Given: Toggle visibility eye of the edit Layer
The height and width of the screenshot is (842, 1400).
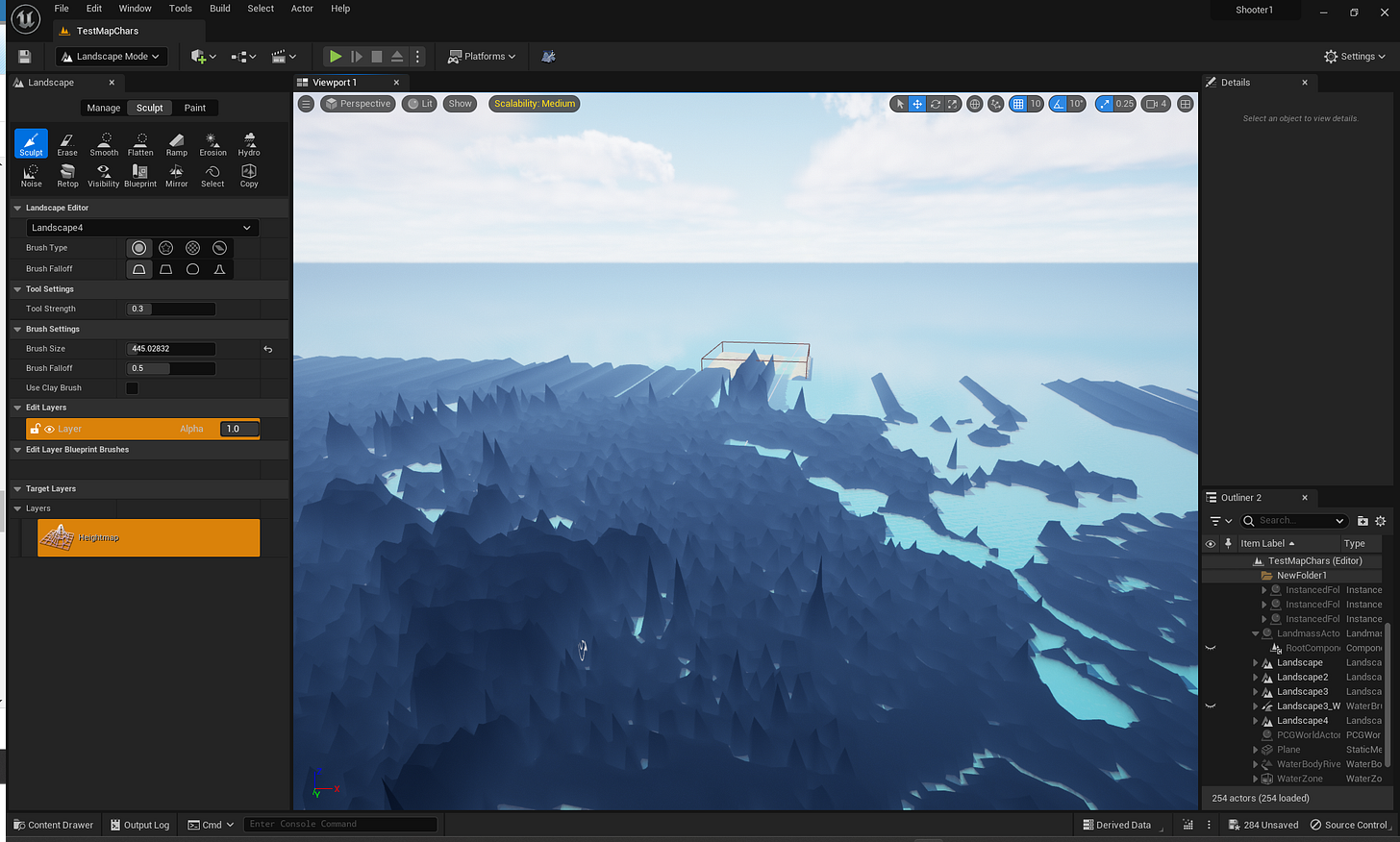Looking at the screenshot, I should [x=49, y=430].
